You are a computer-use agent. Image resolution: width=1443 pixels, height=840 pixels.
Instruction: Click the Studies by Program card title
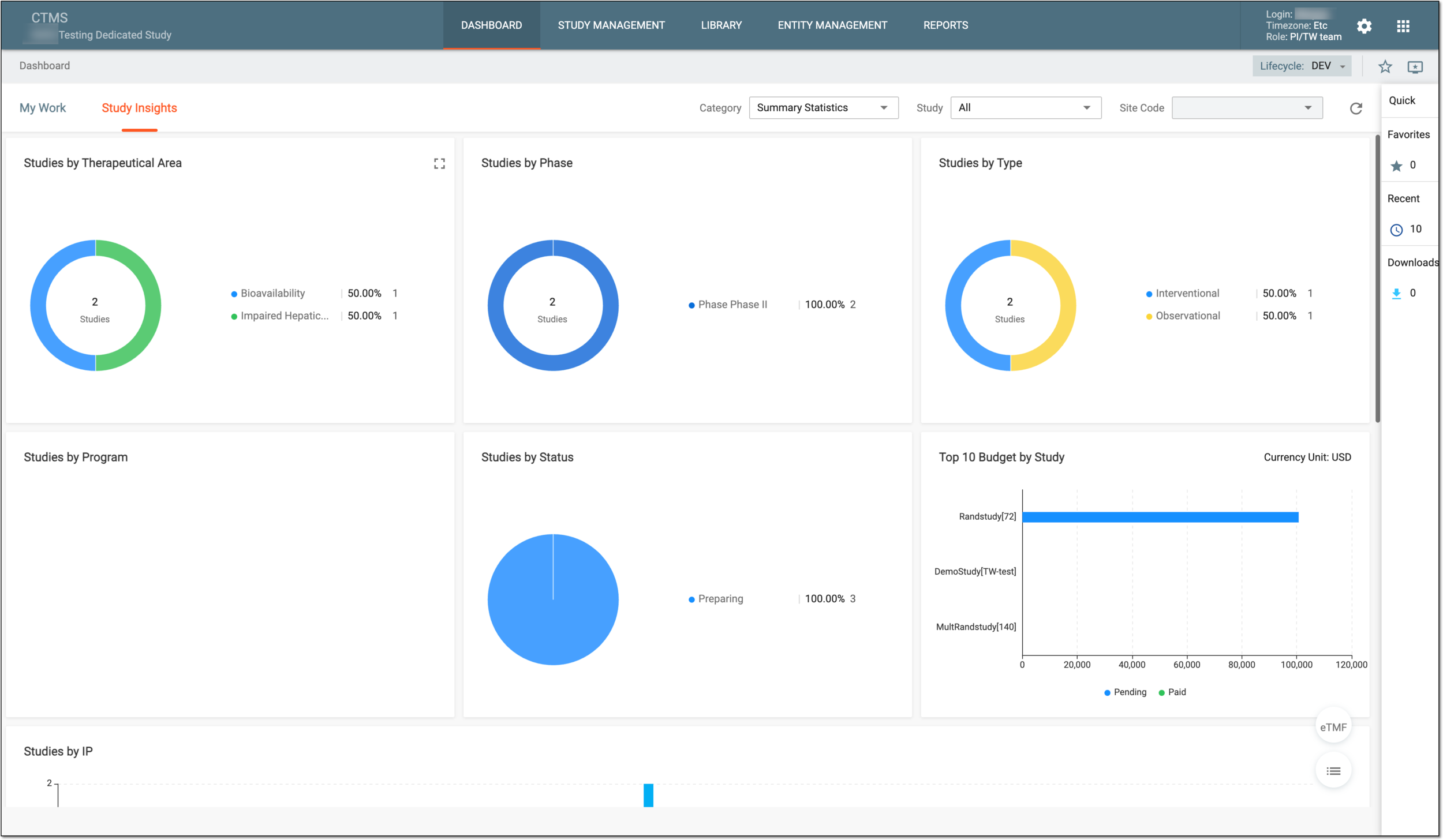coord(76,457)
